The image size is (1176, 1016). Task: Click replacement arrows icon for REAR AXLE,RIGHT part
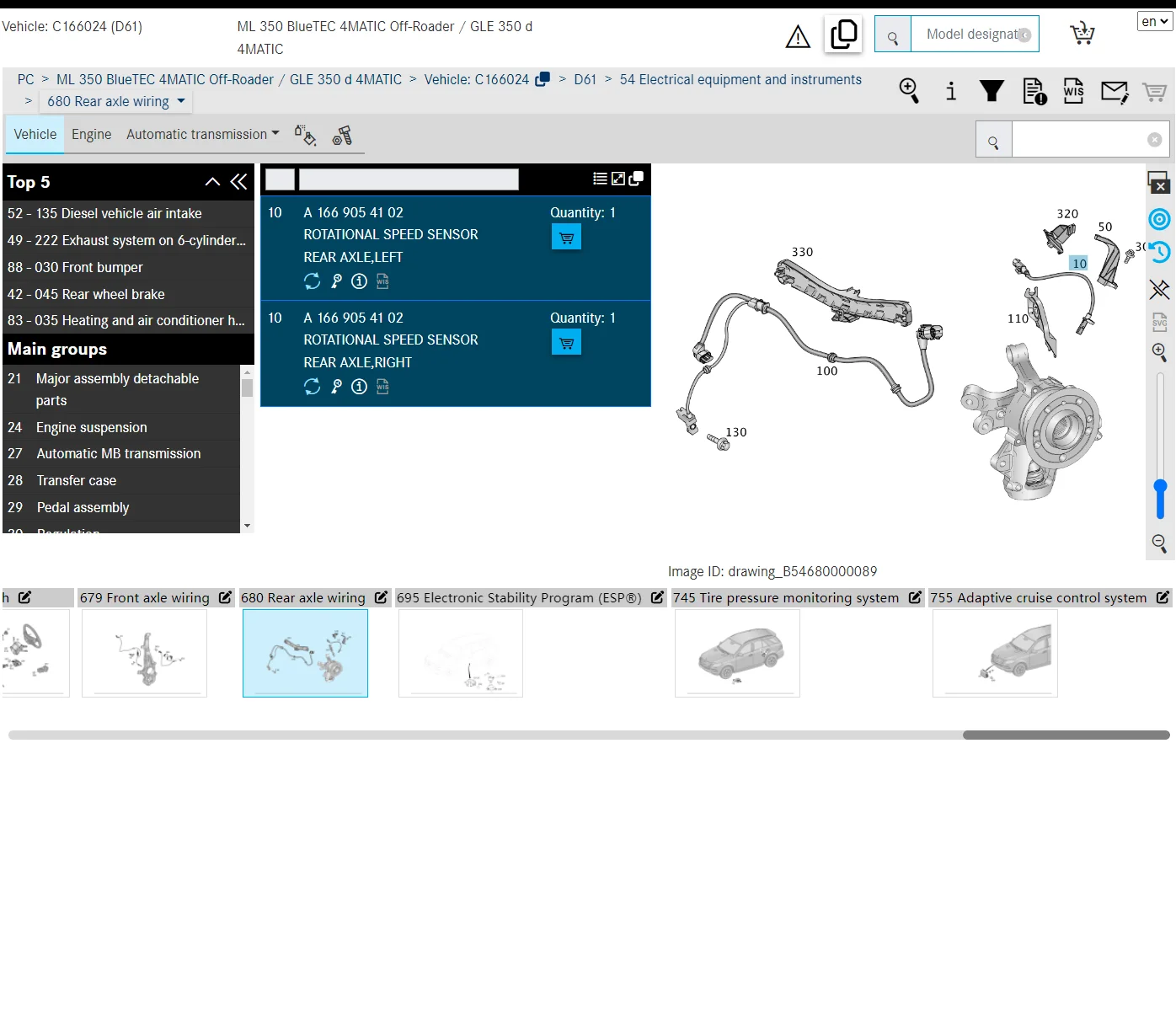(313, 387)
